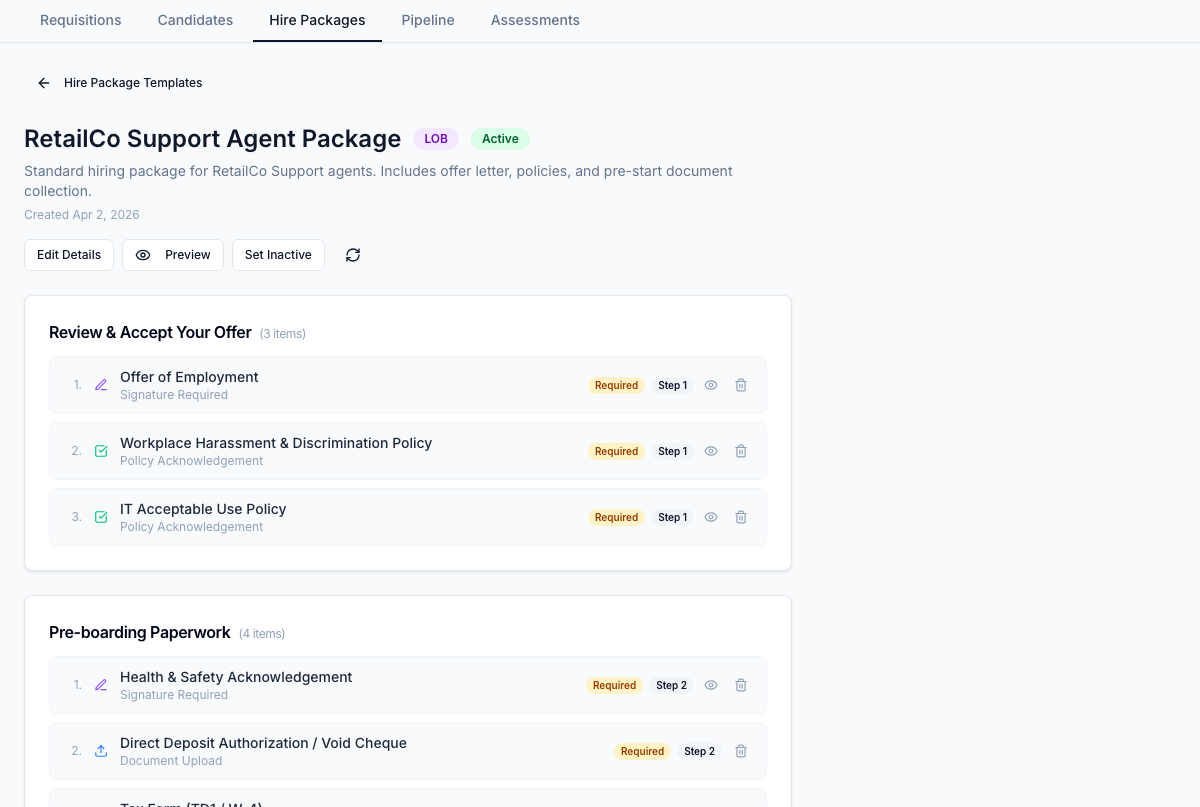
Task: Delete the IT Acceptable Use Policy item
Action: (741, 517)
